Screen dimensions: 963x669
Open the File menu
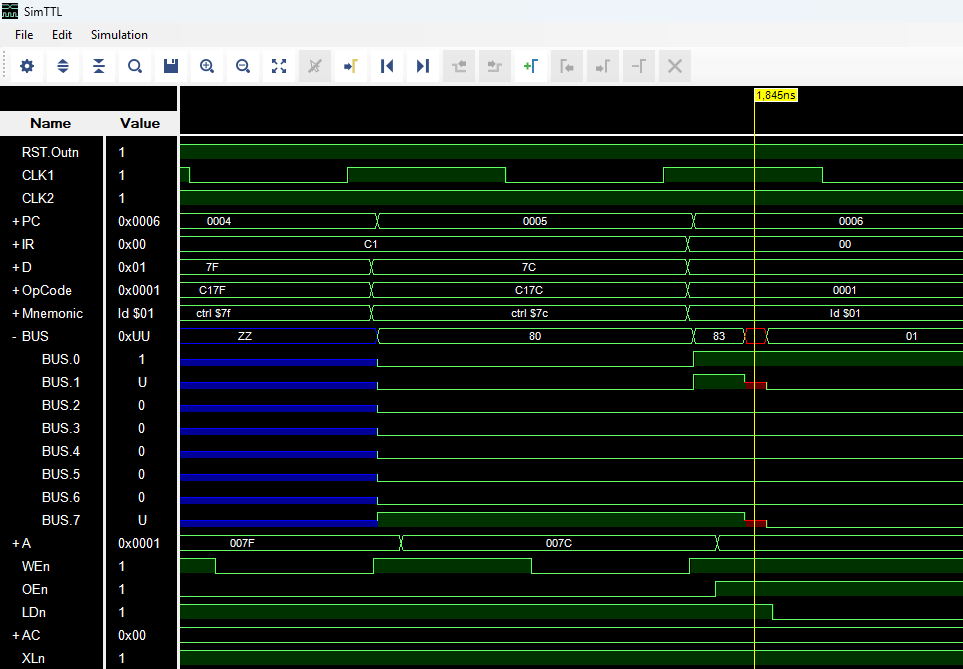[24, 35]
